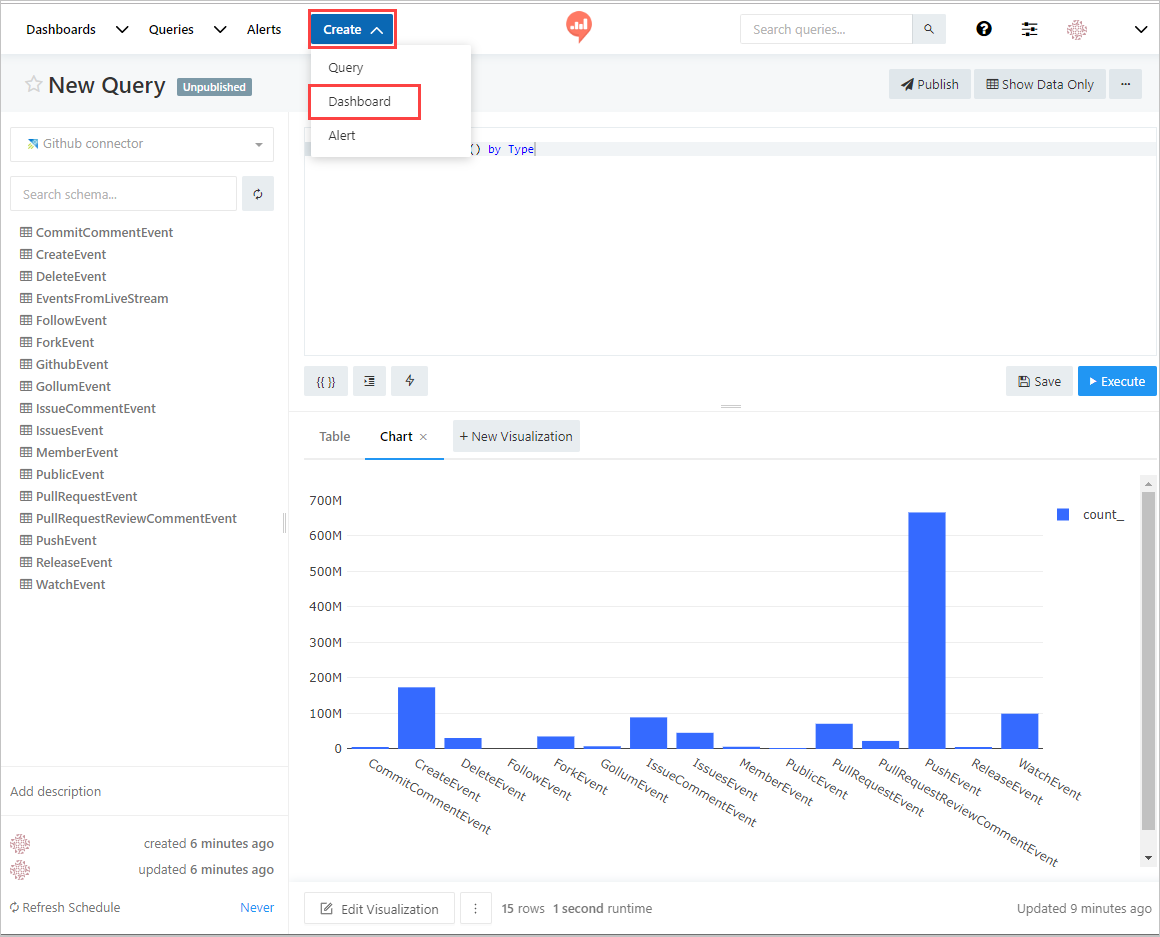Viewport: 1160px width, 937px height.
Task: Format the query using the indent icon
Action: tap(368, 381)
